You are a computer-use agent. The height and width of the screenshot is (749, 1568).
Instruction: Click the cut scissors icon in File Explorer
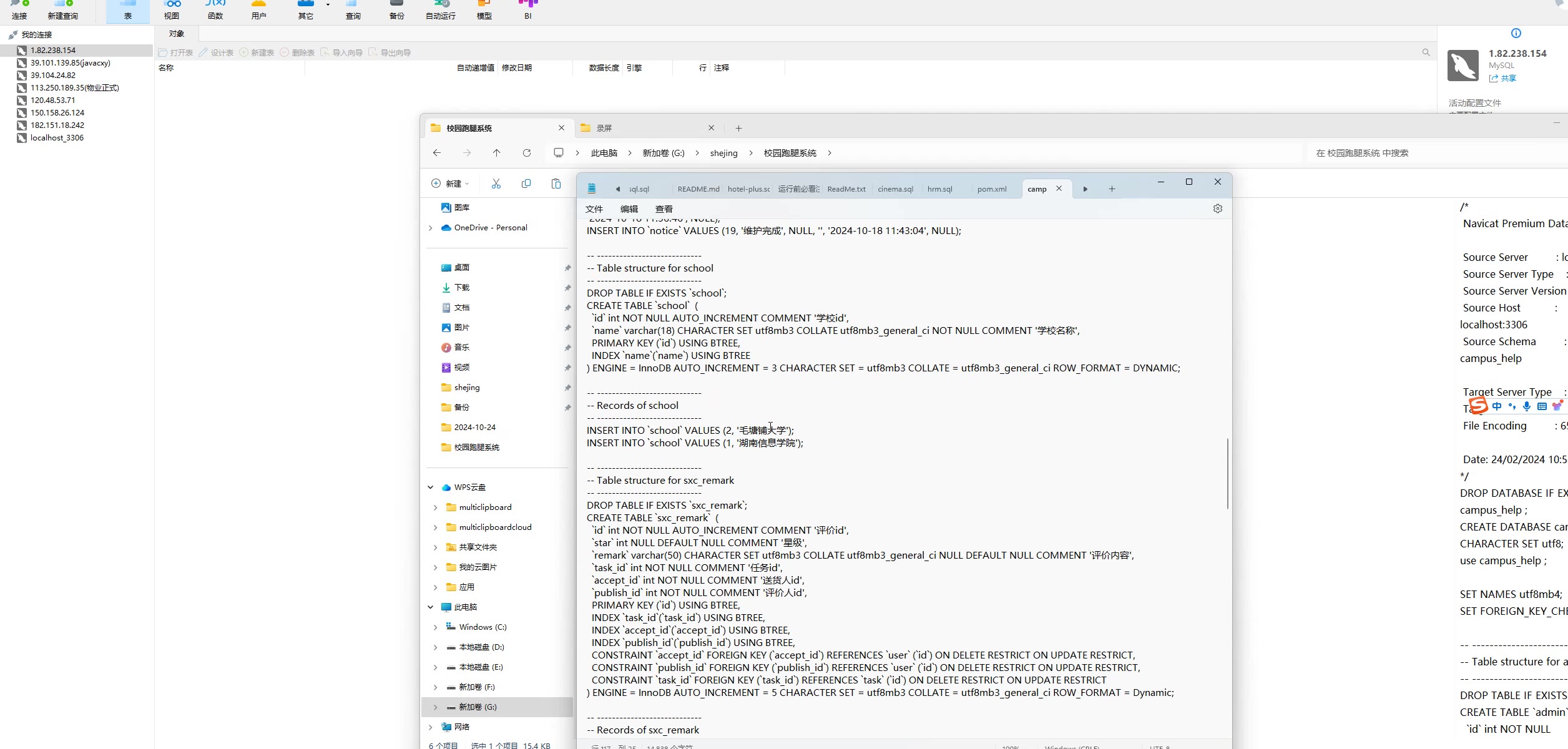(496, 184)
